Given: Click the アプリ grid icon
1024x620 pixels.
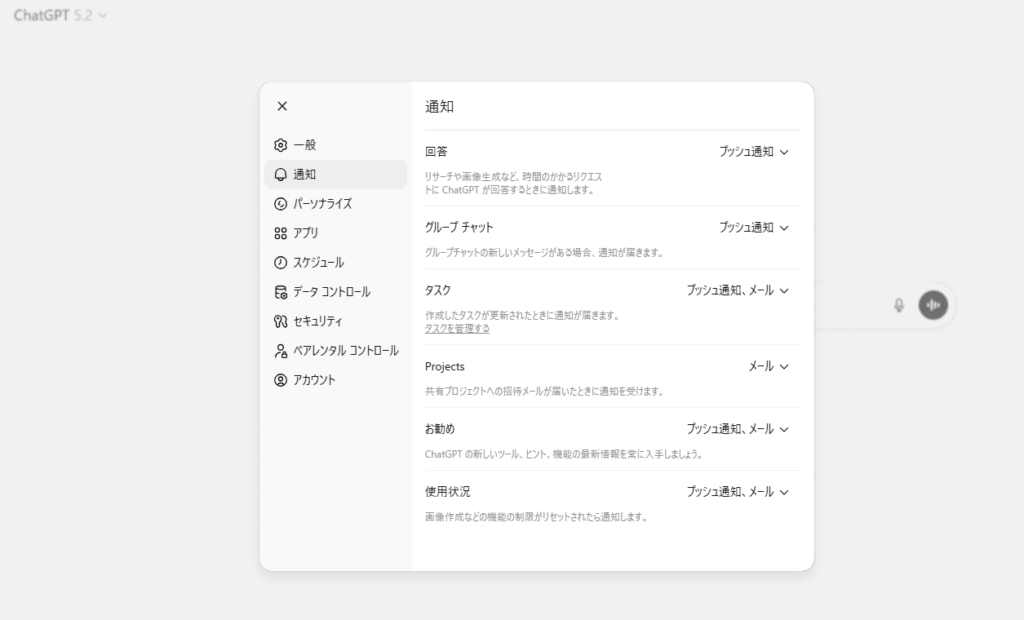Looking at the screenshot, I should (x=280, y=233).
